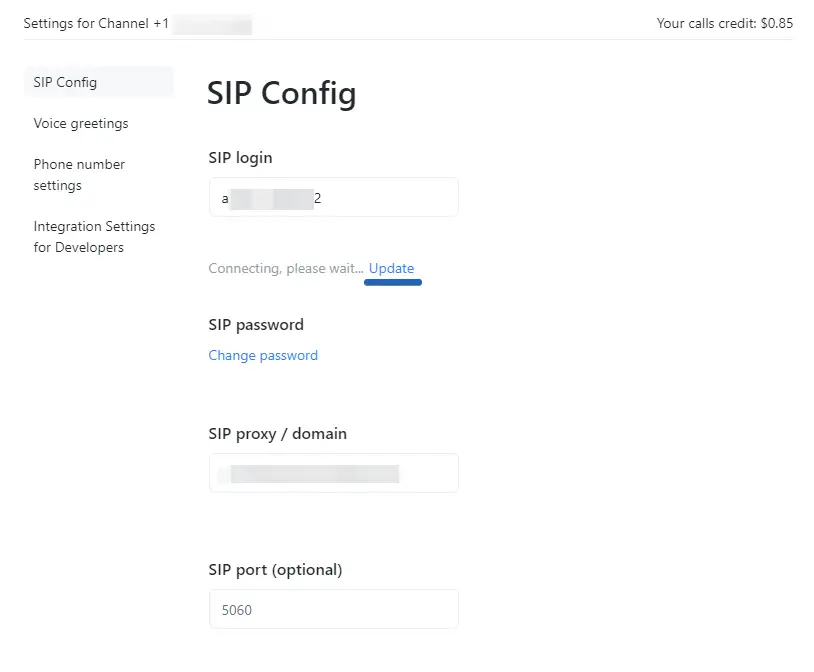Select the SIP port field showing 5060

click(333, 609)
